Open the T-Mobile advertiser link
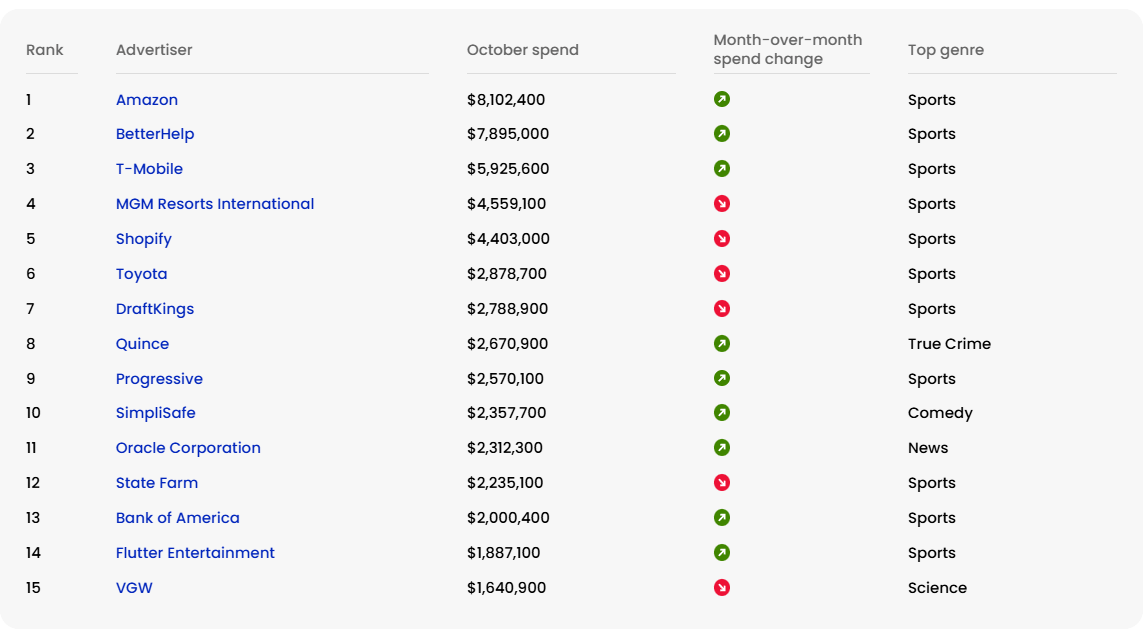1147x633 pixels. (149, 169)
